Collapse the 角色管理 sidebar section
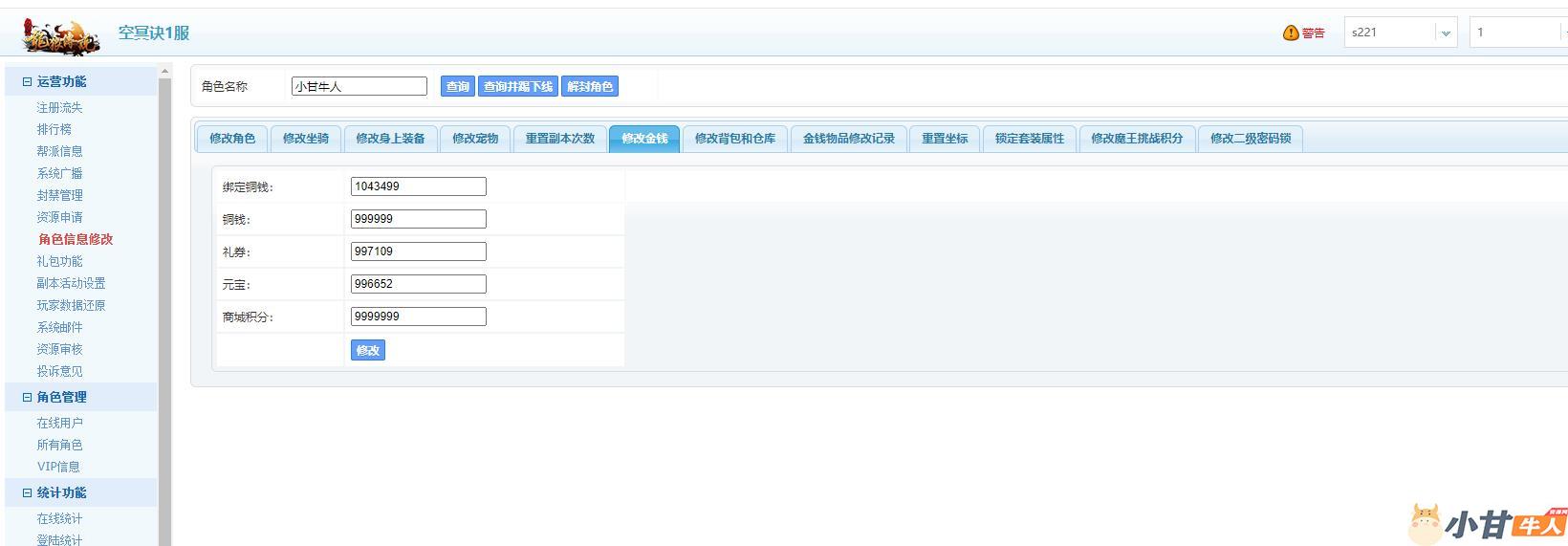 coord(28,398)
